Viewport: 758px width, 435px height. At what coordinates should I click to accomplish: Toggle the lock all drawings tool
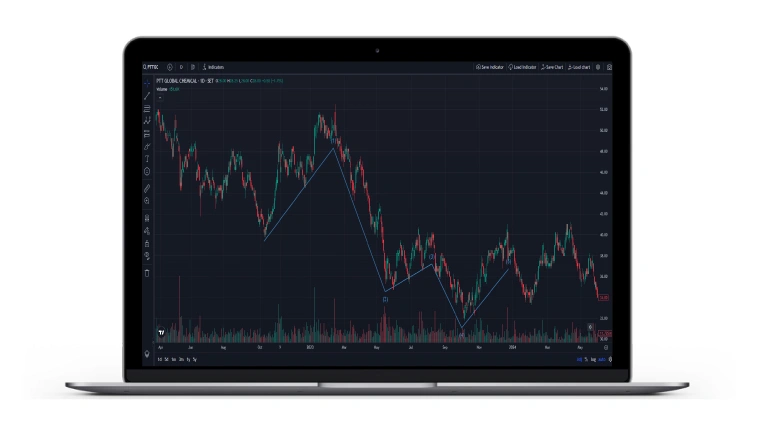[147, 243]
